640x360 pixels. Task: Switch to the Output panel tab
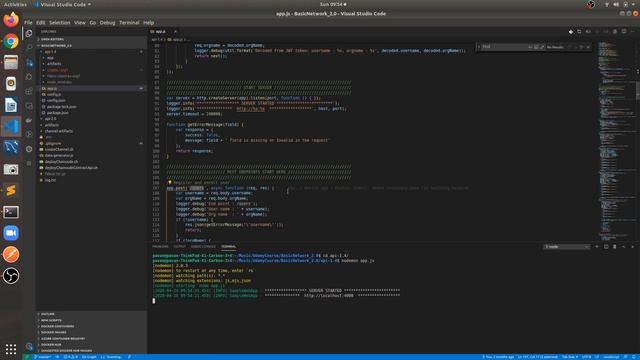(x=179, y=247)
